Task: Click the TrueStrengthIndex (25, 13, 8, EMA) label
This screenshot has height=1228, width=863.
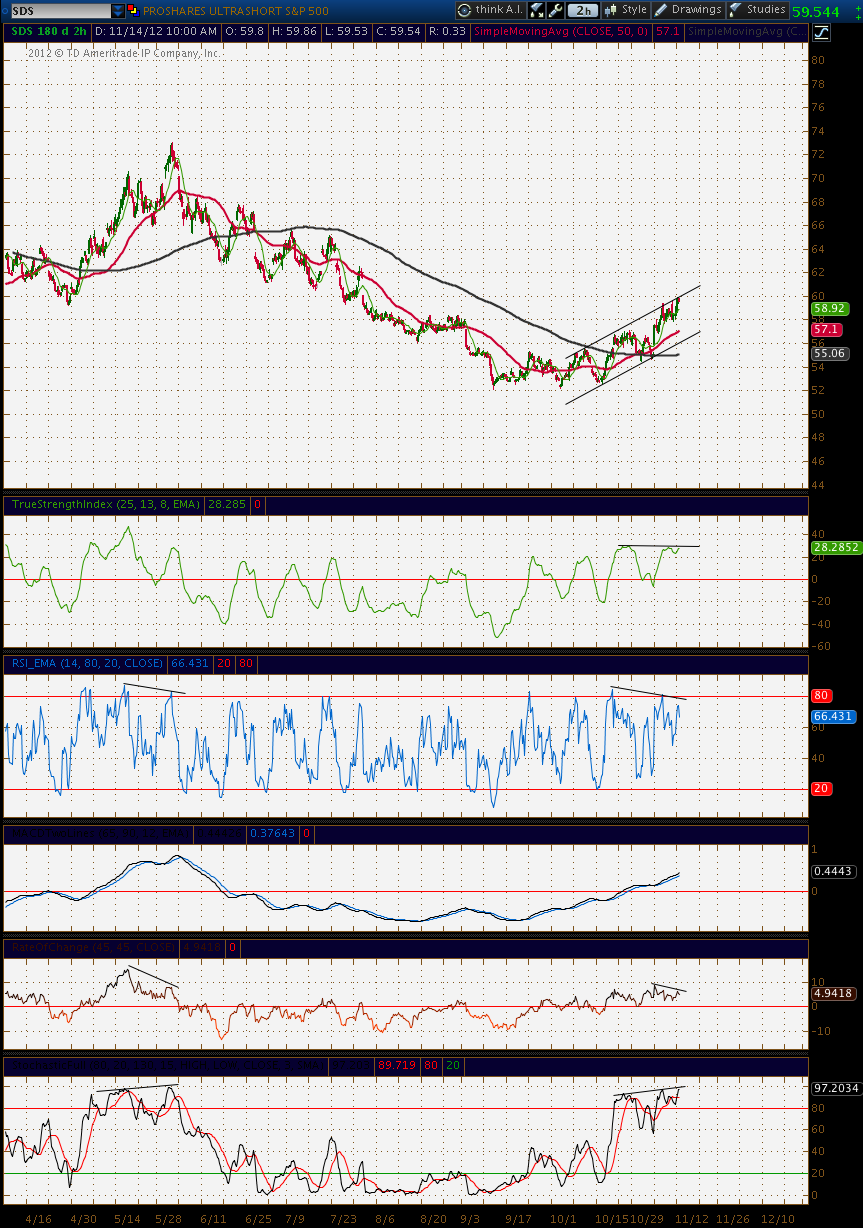Action: coord(106,505)
